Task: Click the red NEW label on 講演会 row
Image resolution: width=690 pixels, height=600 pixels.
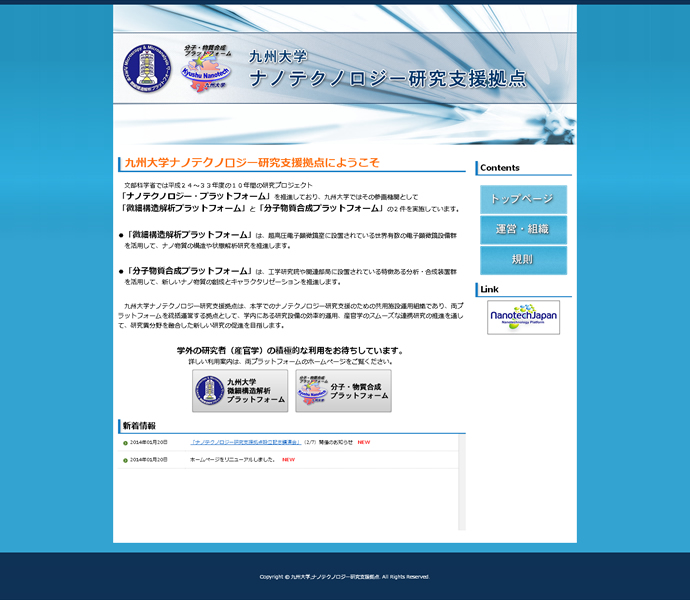Action: (x=364, y=442)
